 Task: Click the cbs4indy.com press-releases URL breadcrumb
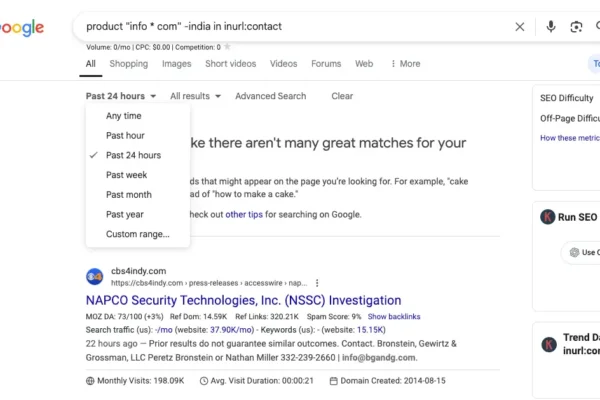click(x=209, y=283)
